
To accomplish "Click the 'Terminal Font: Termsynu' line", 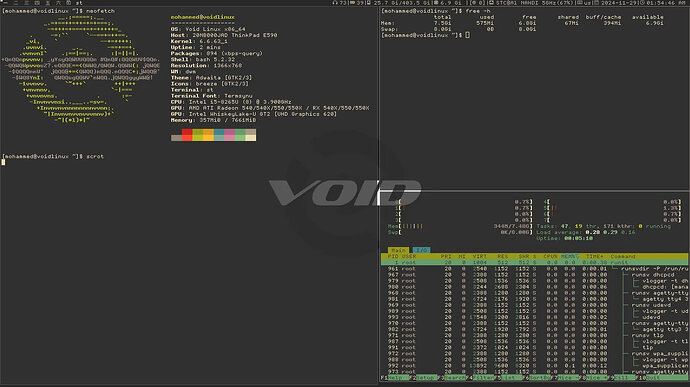I will pos(211,96).
